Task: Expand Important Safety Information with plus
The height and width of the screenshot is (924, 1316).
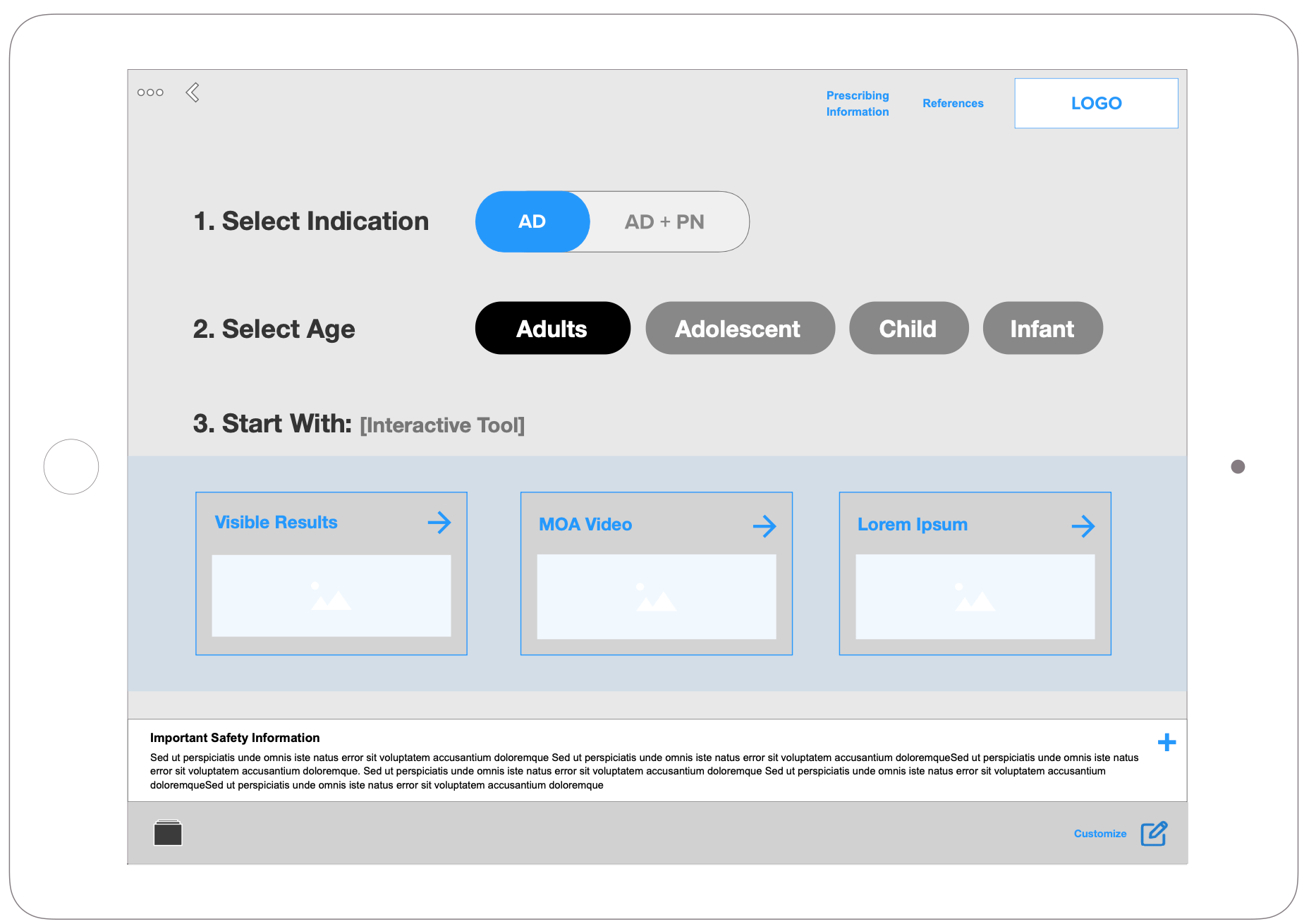Action: coord(1166,742)
